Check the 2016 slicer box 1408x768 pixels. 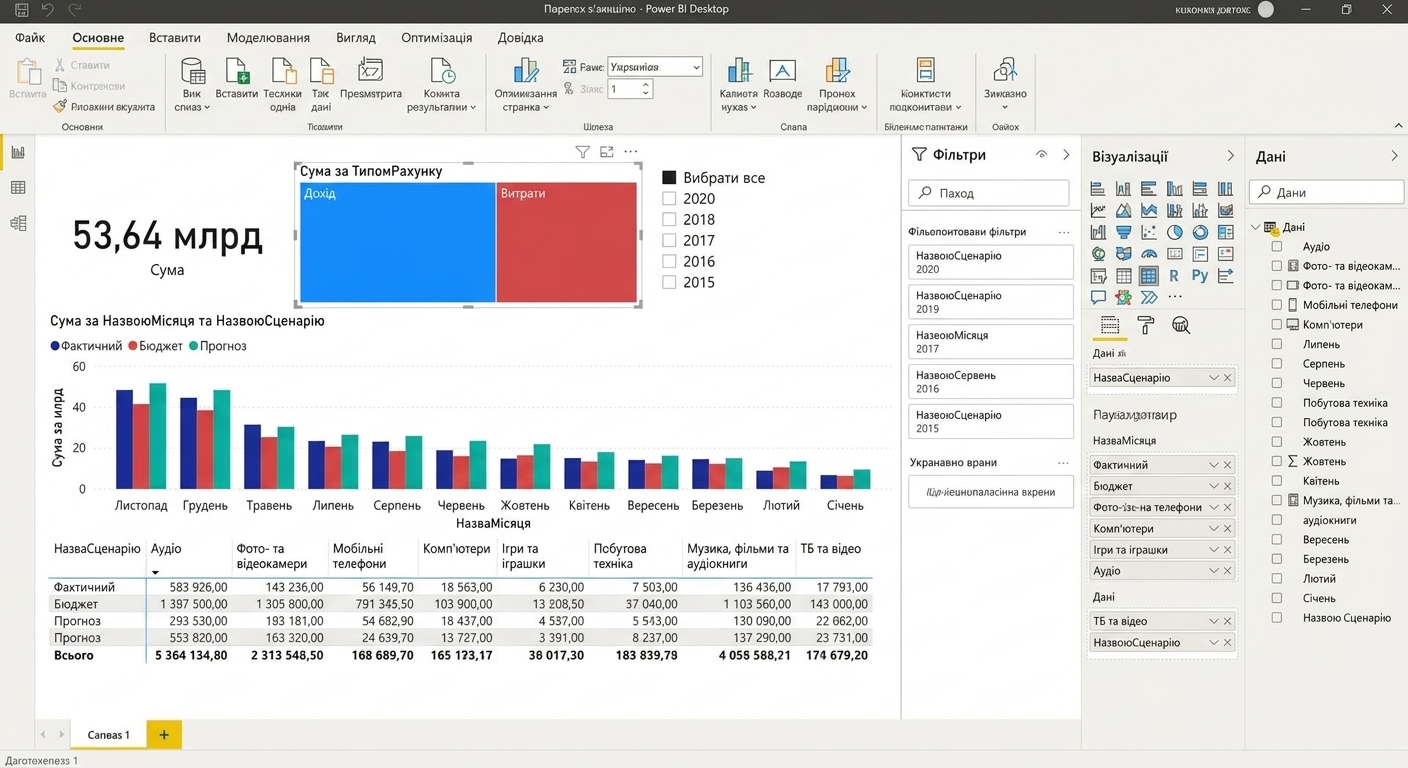[669, 262]
